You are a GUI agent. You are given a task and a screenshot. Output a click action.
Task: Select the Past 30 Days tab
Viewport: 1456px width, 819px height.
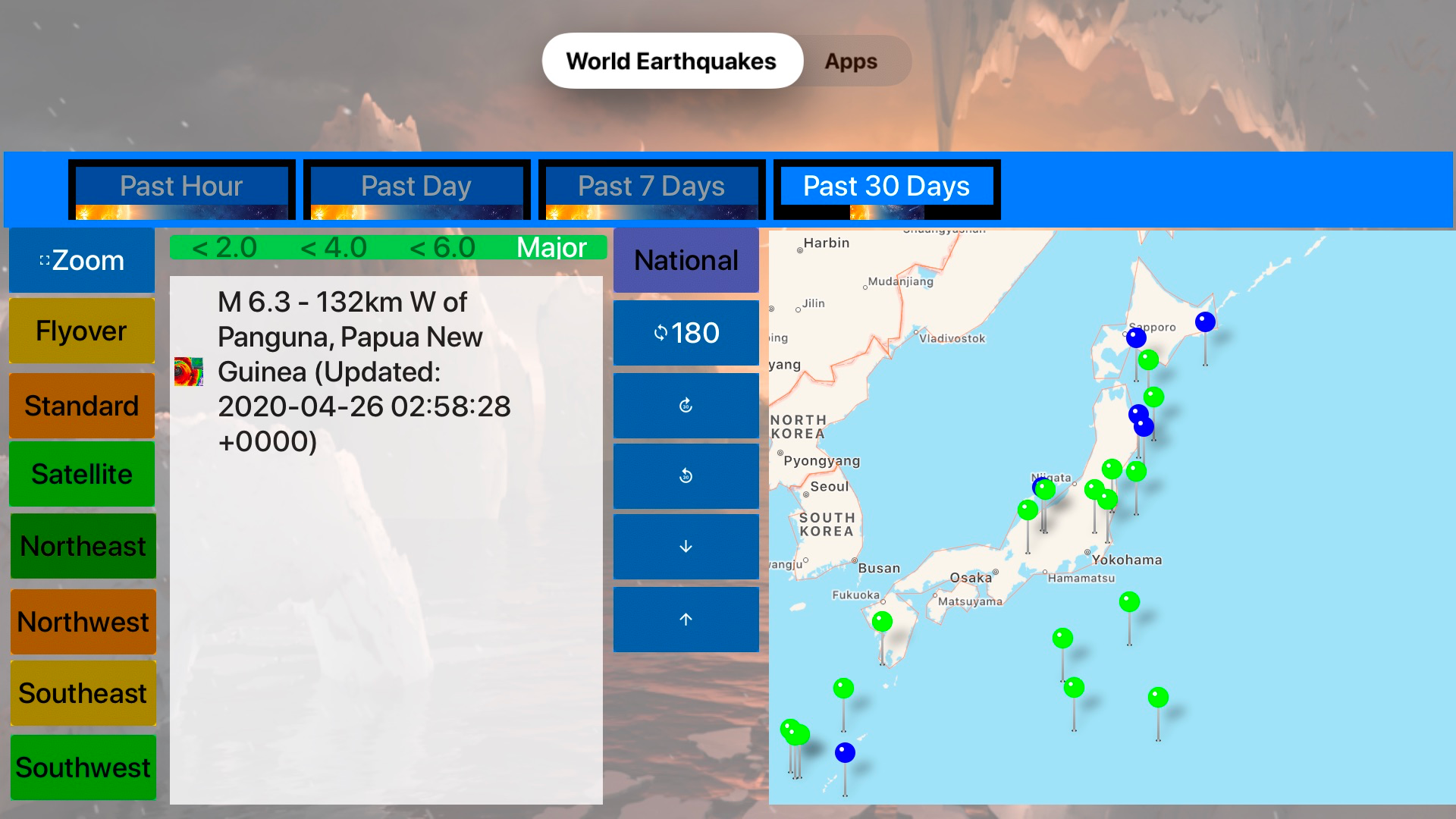[x=886, y=190]
